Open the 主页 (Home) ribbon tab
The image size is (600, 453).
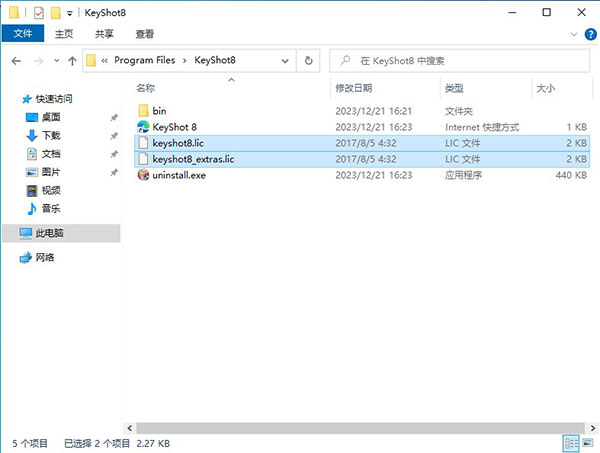click(x=64, y=34)
